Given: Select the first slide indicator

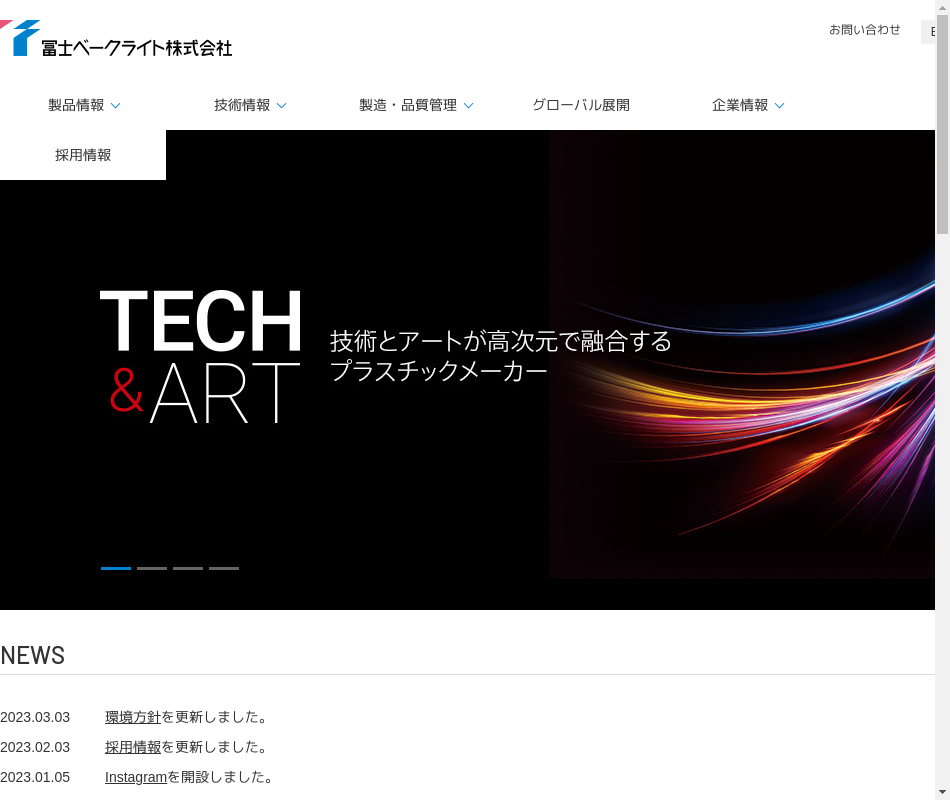Looking at the screenshot, I should coord(116,568).
